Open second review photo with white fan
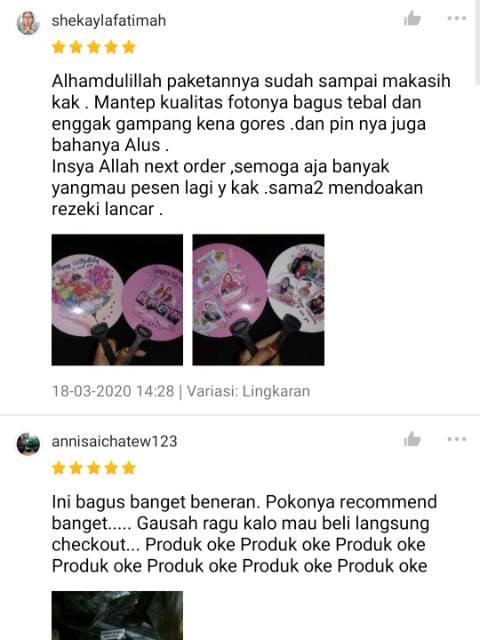Image resolution: width=480 pixels, height=640 pixels. point(258,300)
